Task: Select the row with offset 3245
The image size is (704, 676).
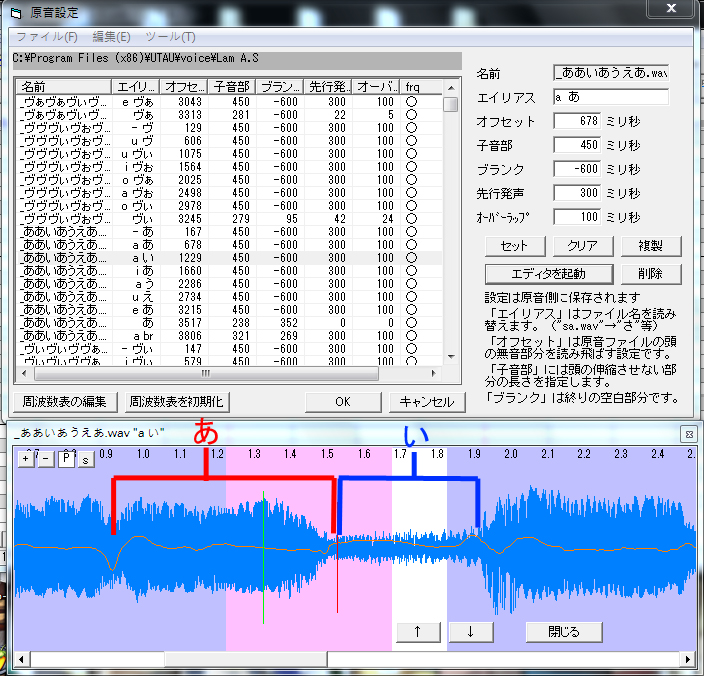Action: tap(229, 219)
